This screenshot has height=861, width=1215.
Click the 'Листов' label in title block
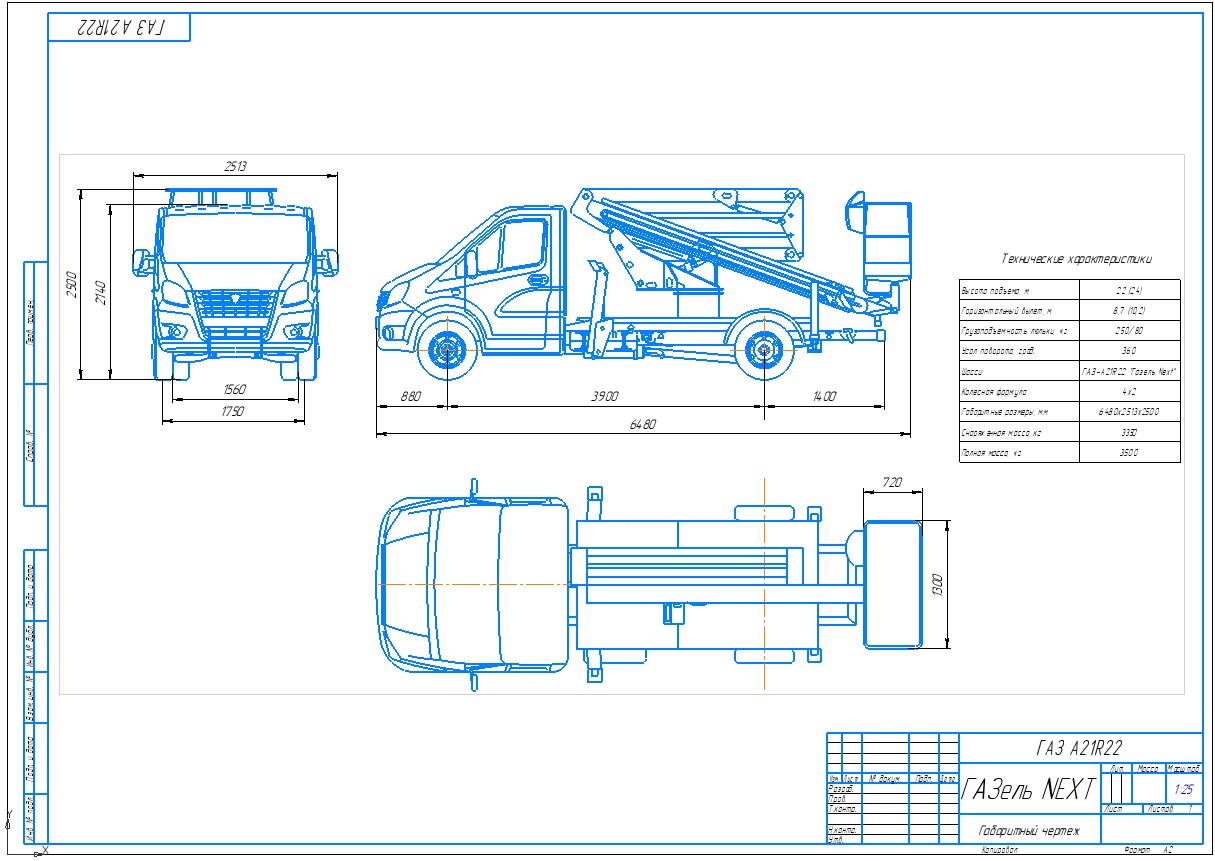point(1161,809)
